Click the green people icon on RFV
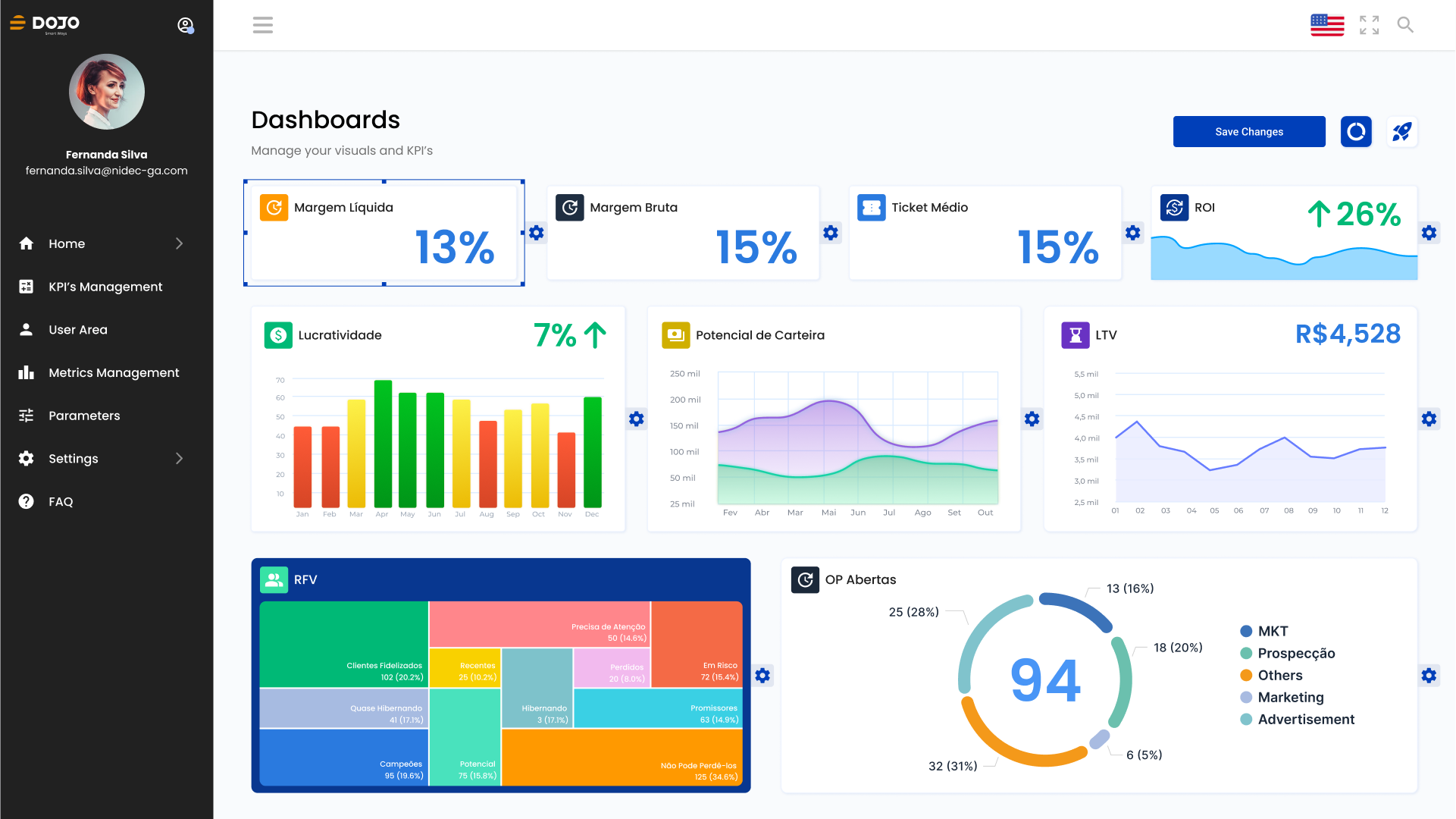 (274, 580)
